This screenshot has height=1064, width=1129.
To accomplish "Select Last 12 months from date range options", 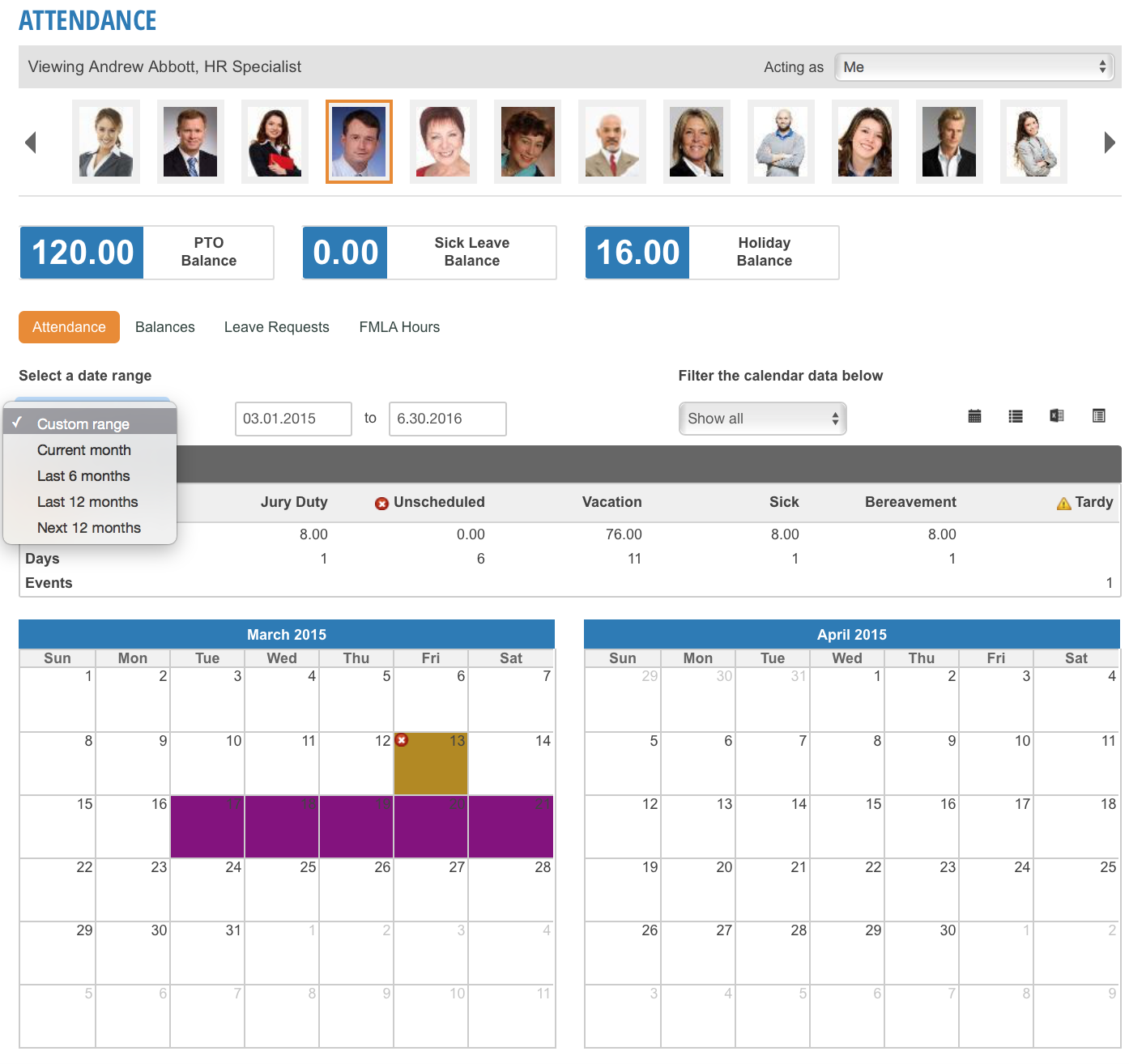I will point(87,502).
